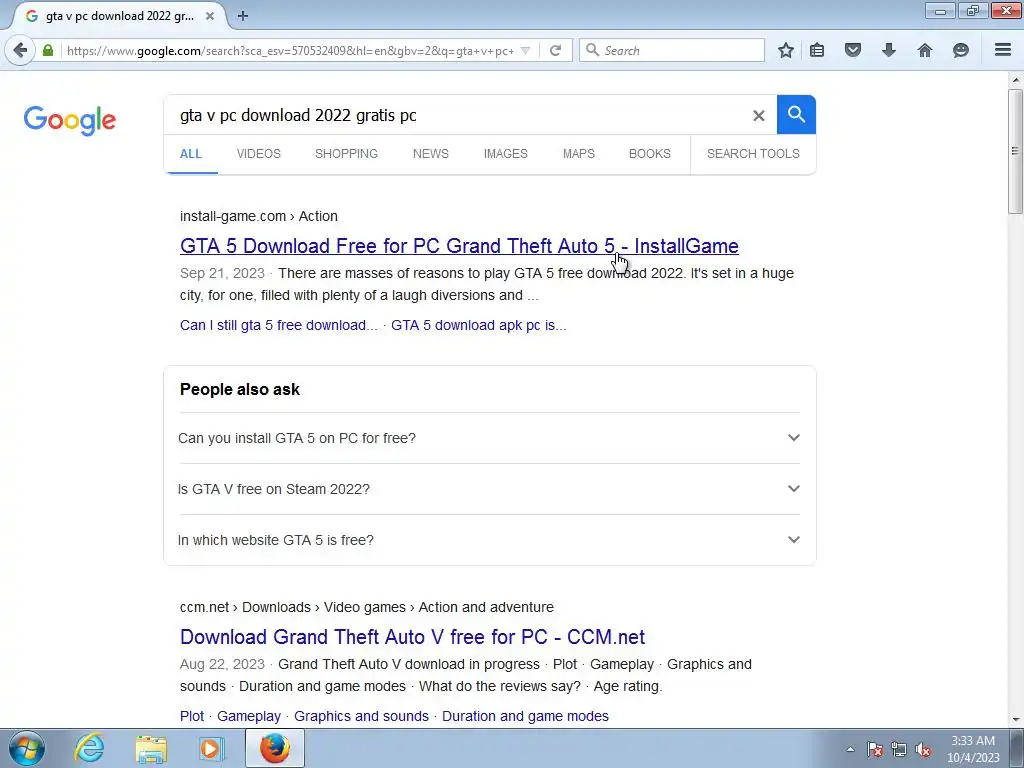The height and width of the screenshot is (768, 1024).
Task: Expand 'In which website GTA 5 is free?'
Action: [489, 539]
